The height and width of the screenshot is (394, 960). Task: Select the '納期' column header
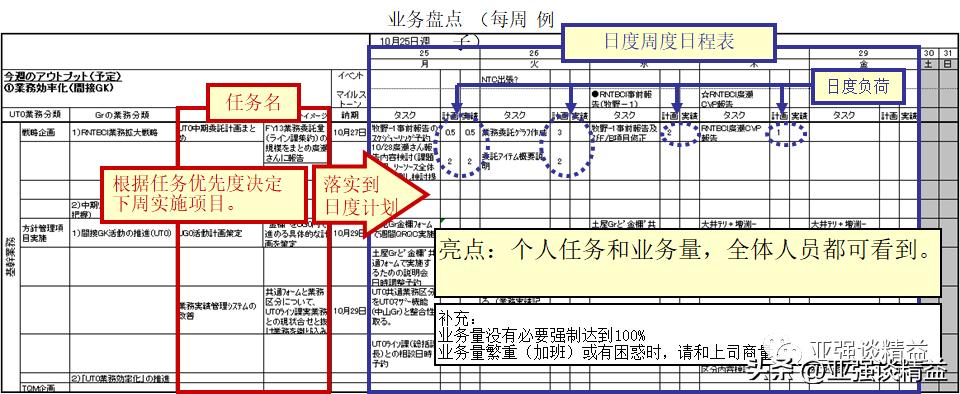click(350, 114)
